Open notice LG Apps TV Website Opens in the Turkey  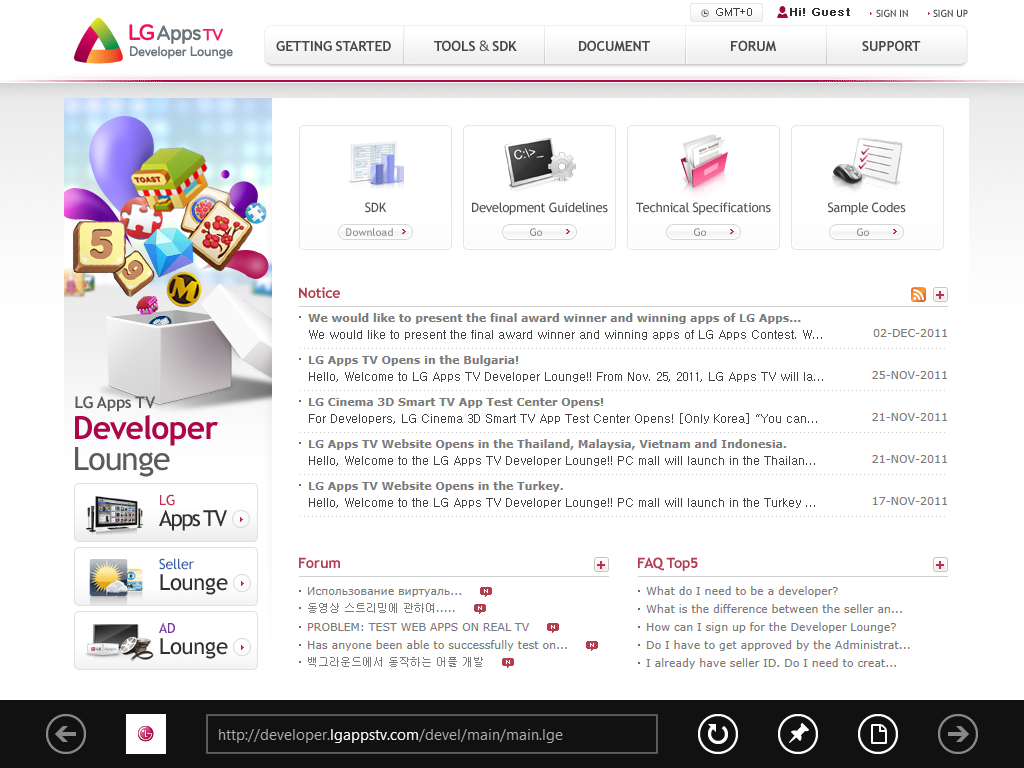click(436, 486)
